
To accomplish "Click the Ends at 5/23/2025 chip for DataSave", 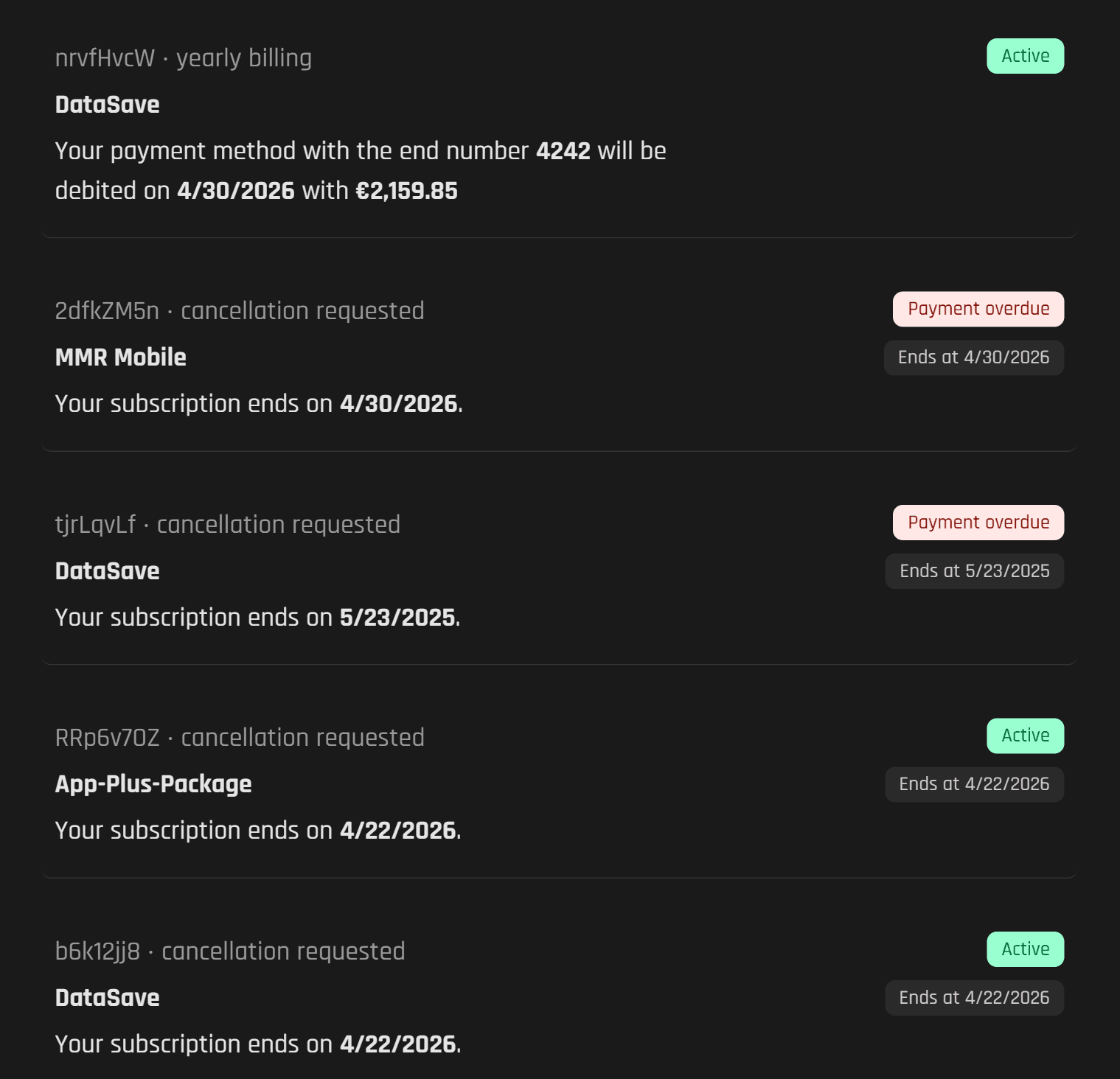I will pyautogui.click(x=974, y=570).
